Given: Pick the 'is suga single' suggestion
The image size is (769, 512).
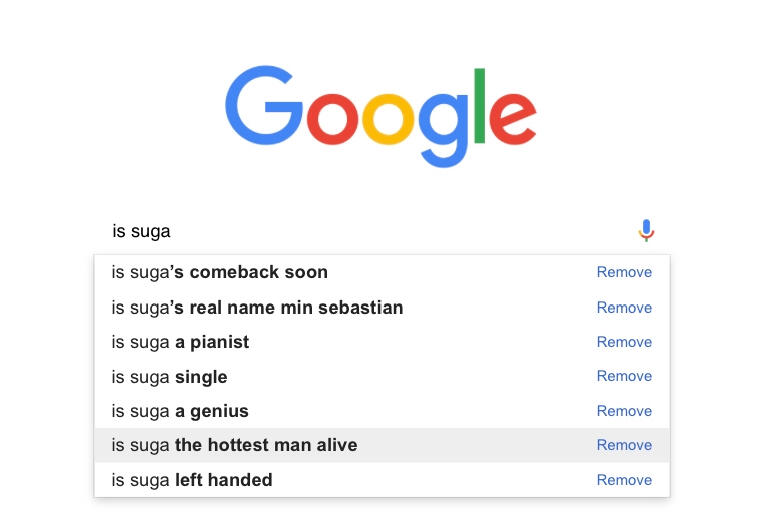Looking at the screenshot, I should coord(170,377).
